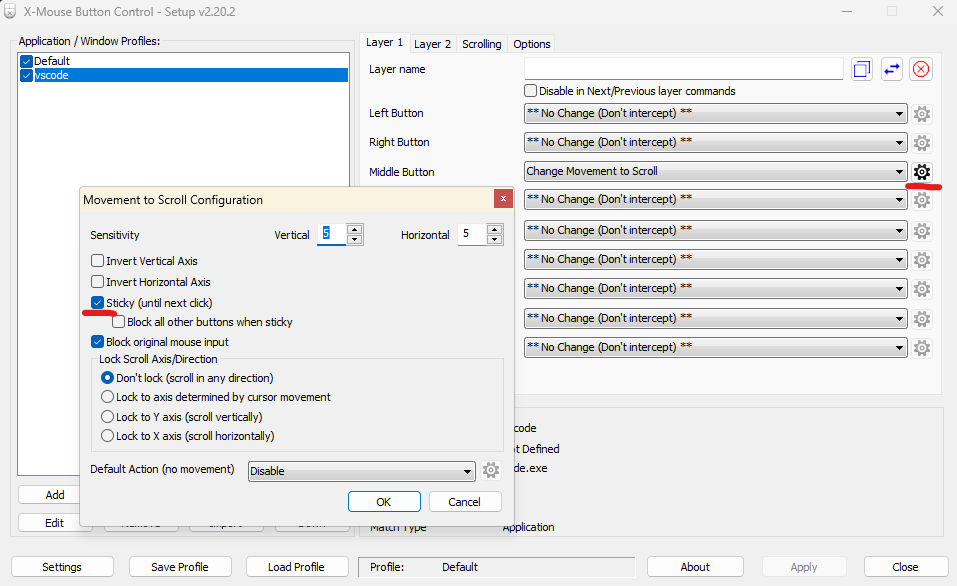Click the Default Action gear in the dialog

(x=490, y=469)
